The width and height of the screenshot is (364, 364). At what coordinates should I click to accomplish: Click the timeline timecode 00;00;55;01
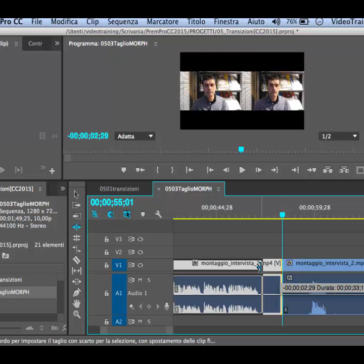112,202
